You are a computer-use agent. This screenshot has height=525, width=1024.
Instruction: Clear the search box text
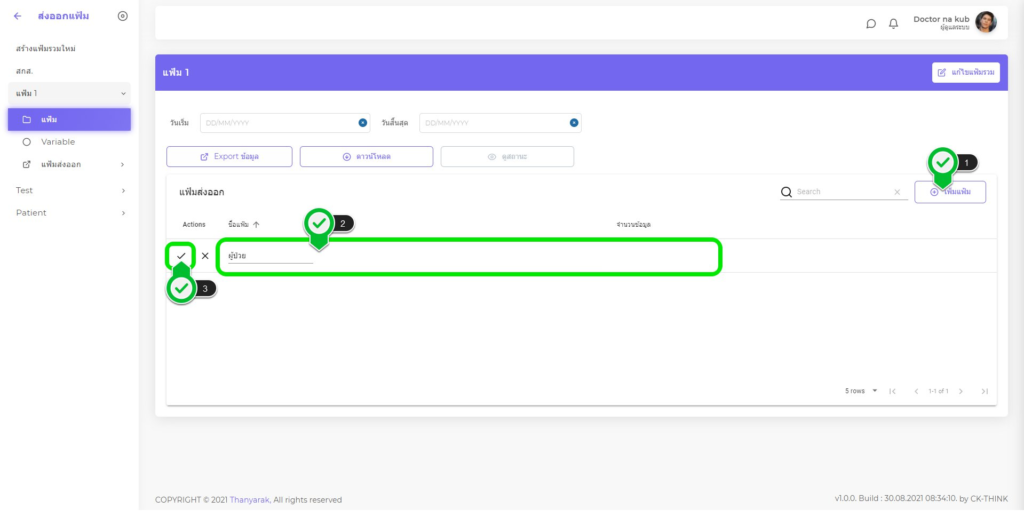click(x=896, y=192)
